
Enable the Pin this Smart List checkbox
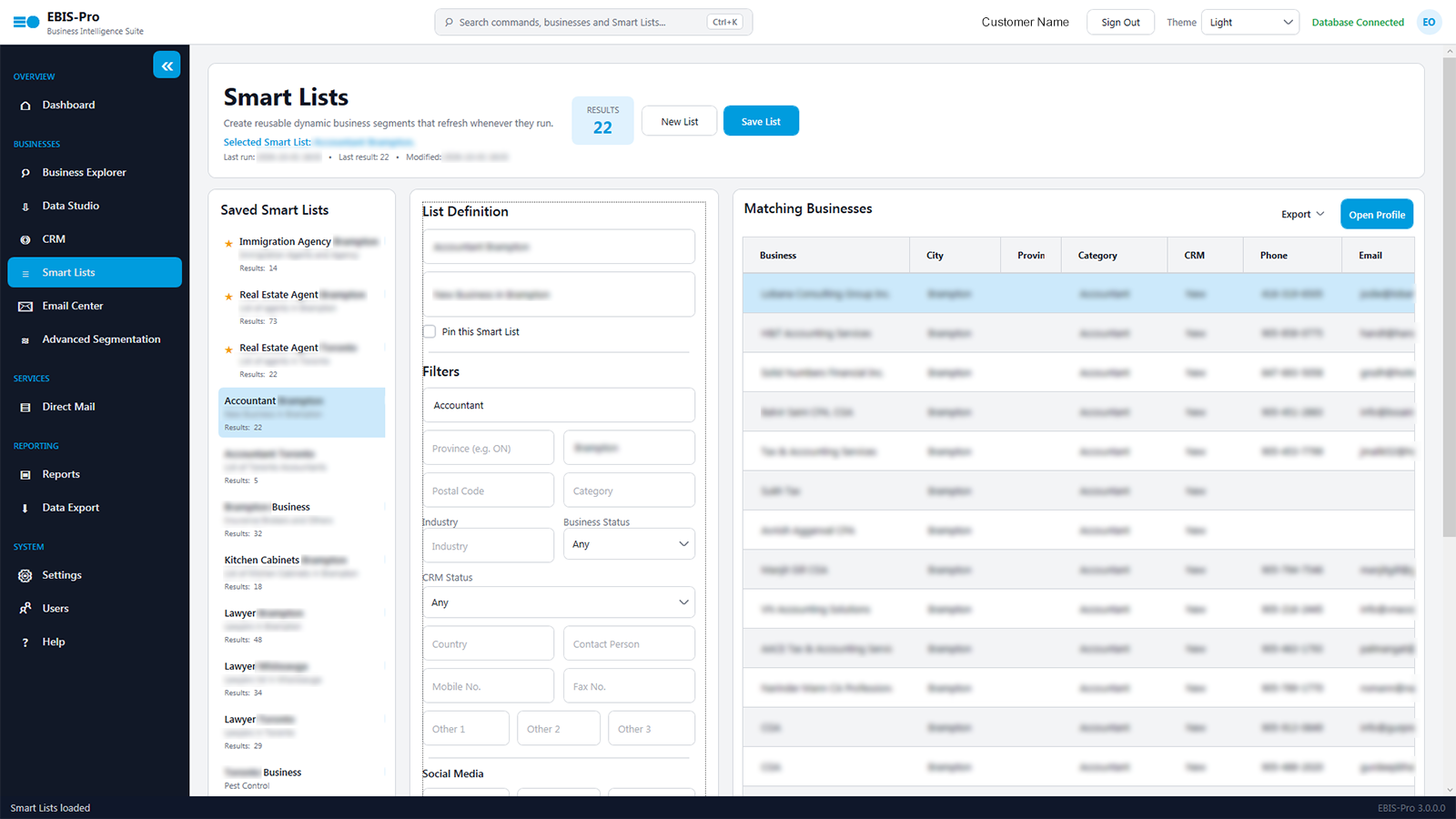coord(430,332)
